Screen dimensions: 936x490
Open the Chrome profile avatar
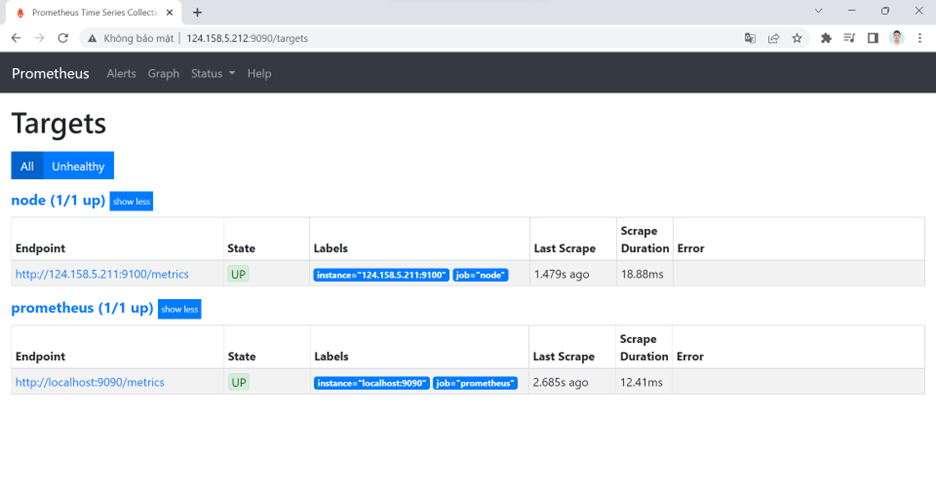897,38
